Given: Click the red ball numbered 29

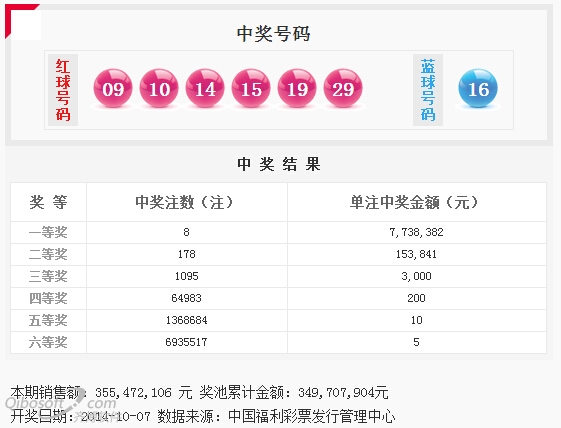Looking at the screenshot, I should click(343, 88).
